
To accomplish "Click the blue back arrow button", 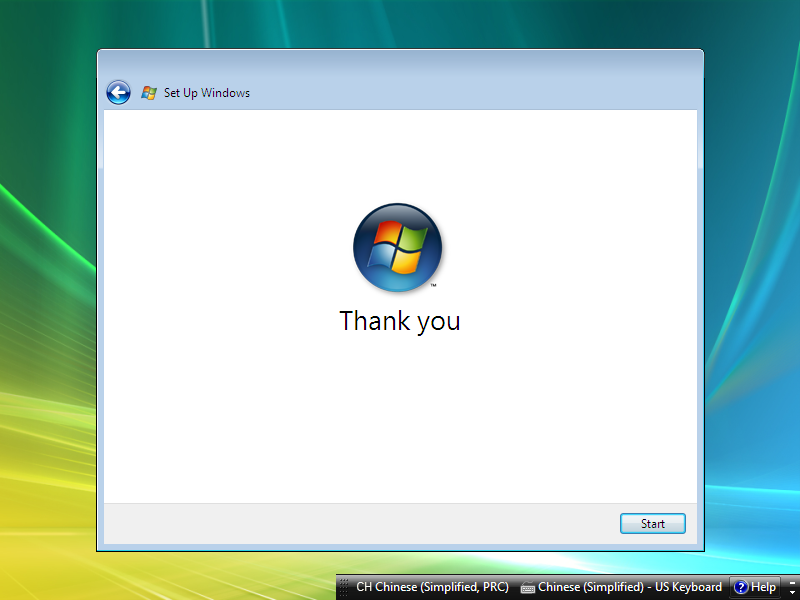I will (x=118, y=93).
